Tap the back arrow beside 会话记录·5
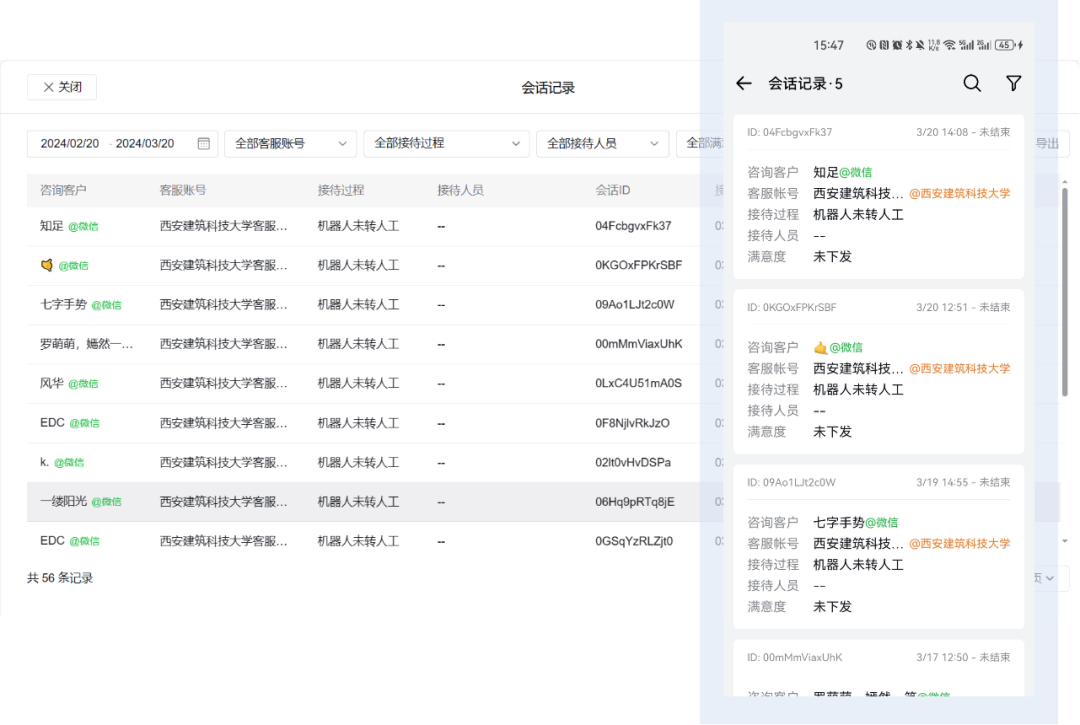 pyautogui.click(x=743, y=84)
